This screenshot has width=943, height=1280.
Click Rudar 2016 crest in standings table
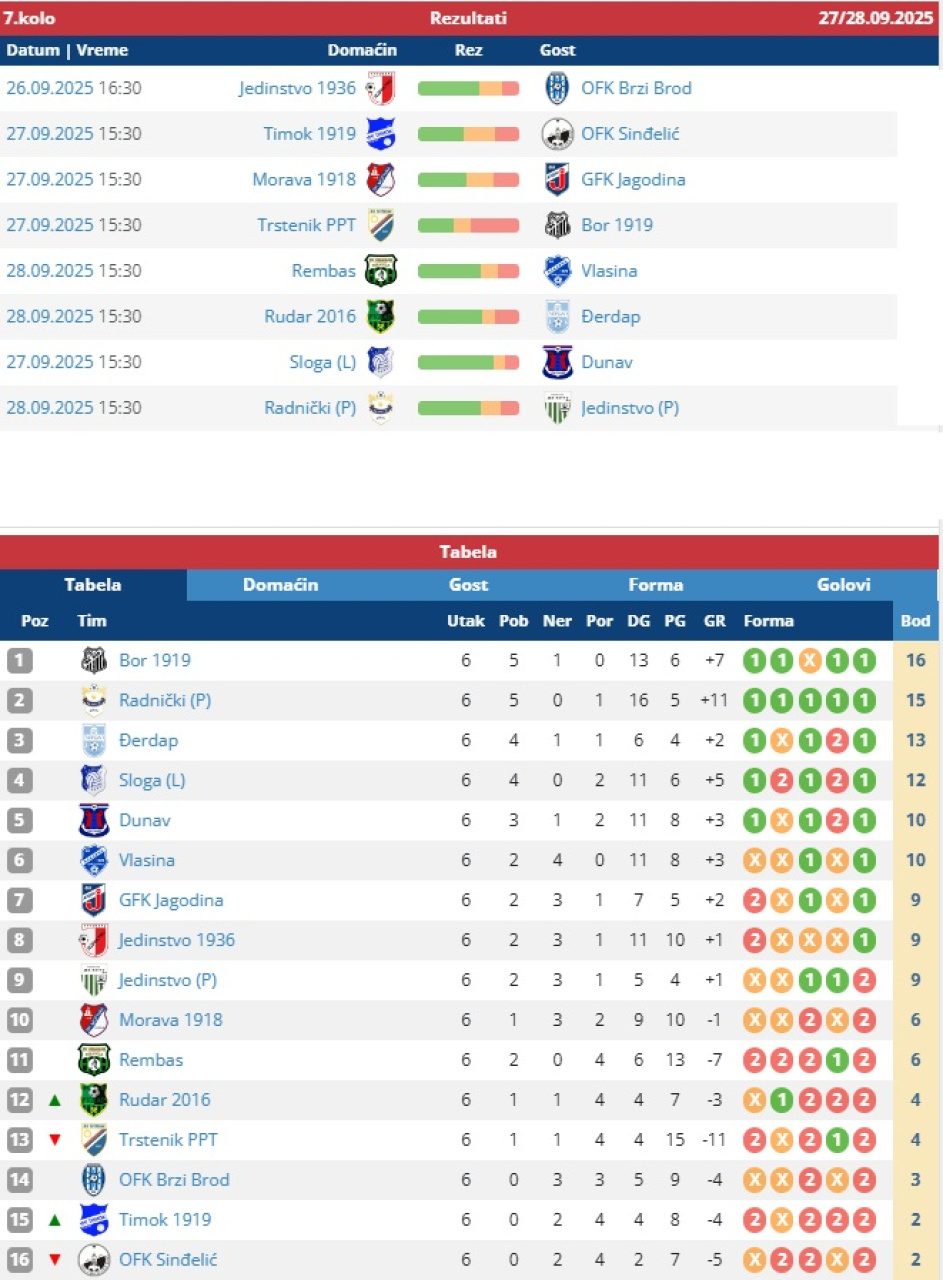(x=94, y=1100)
